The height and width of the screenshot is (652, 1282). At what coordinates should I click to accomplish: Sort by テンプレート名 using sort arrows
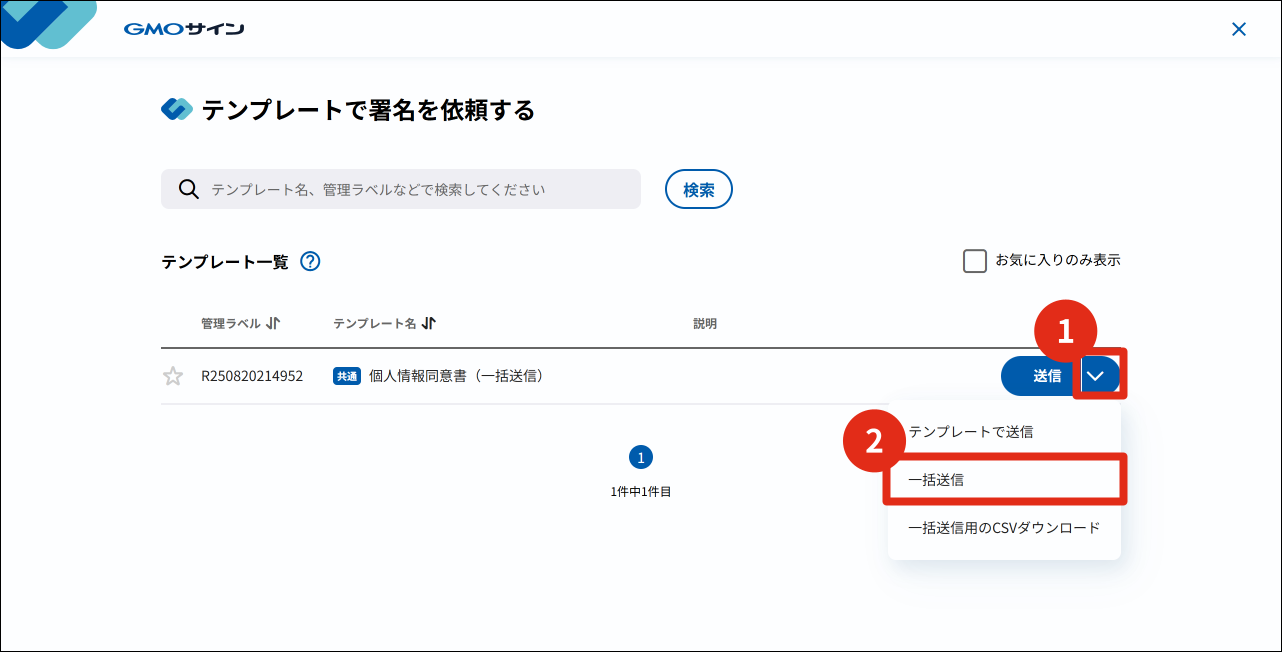click(x=429, y=323)
